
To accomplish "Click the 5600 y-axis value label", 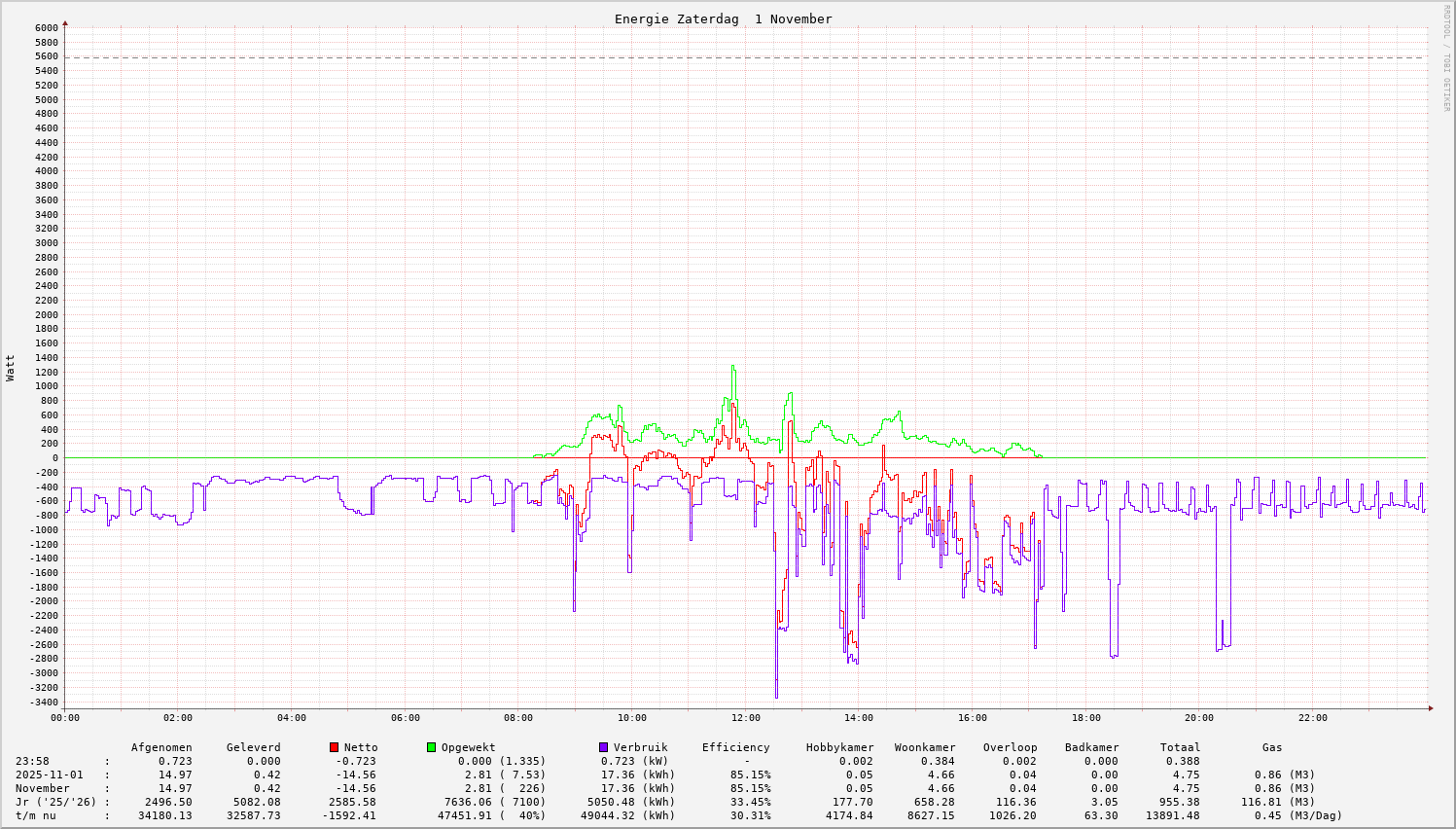I will point(46,56).
